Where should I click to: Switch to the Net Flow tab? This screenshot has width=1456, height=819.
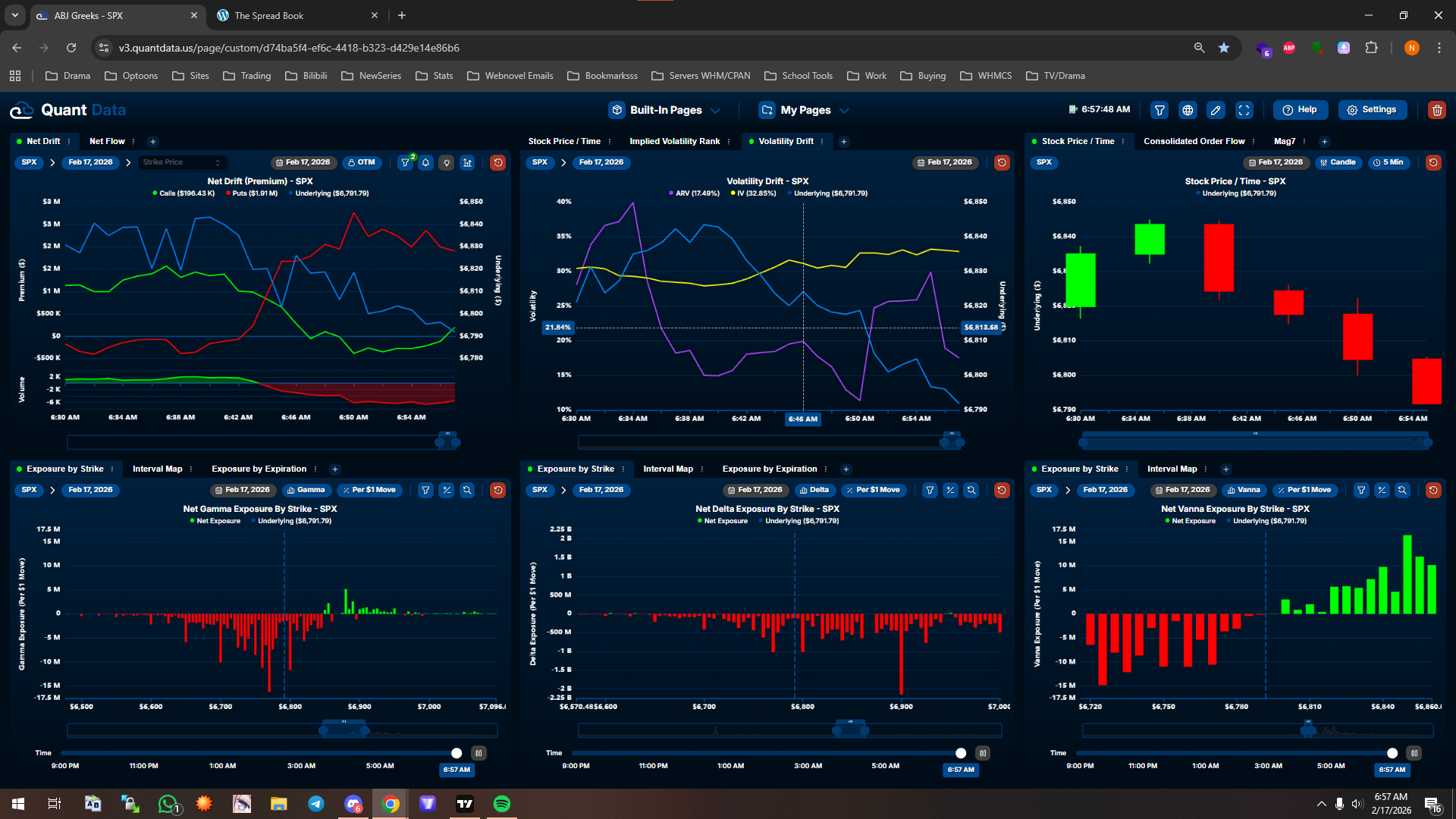pos(107,141)
